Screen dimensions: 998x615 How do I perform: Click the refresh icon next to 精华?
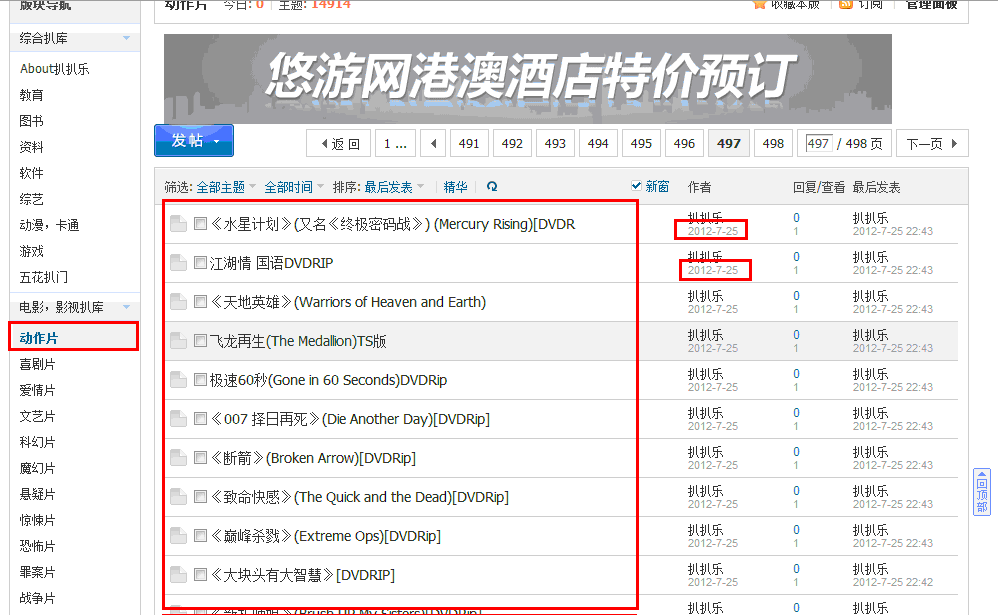point(492,187)
